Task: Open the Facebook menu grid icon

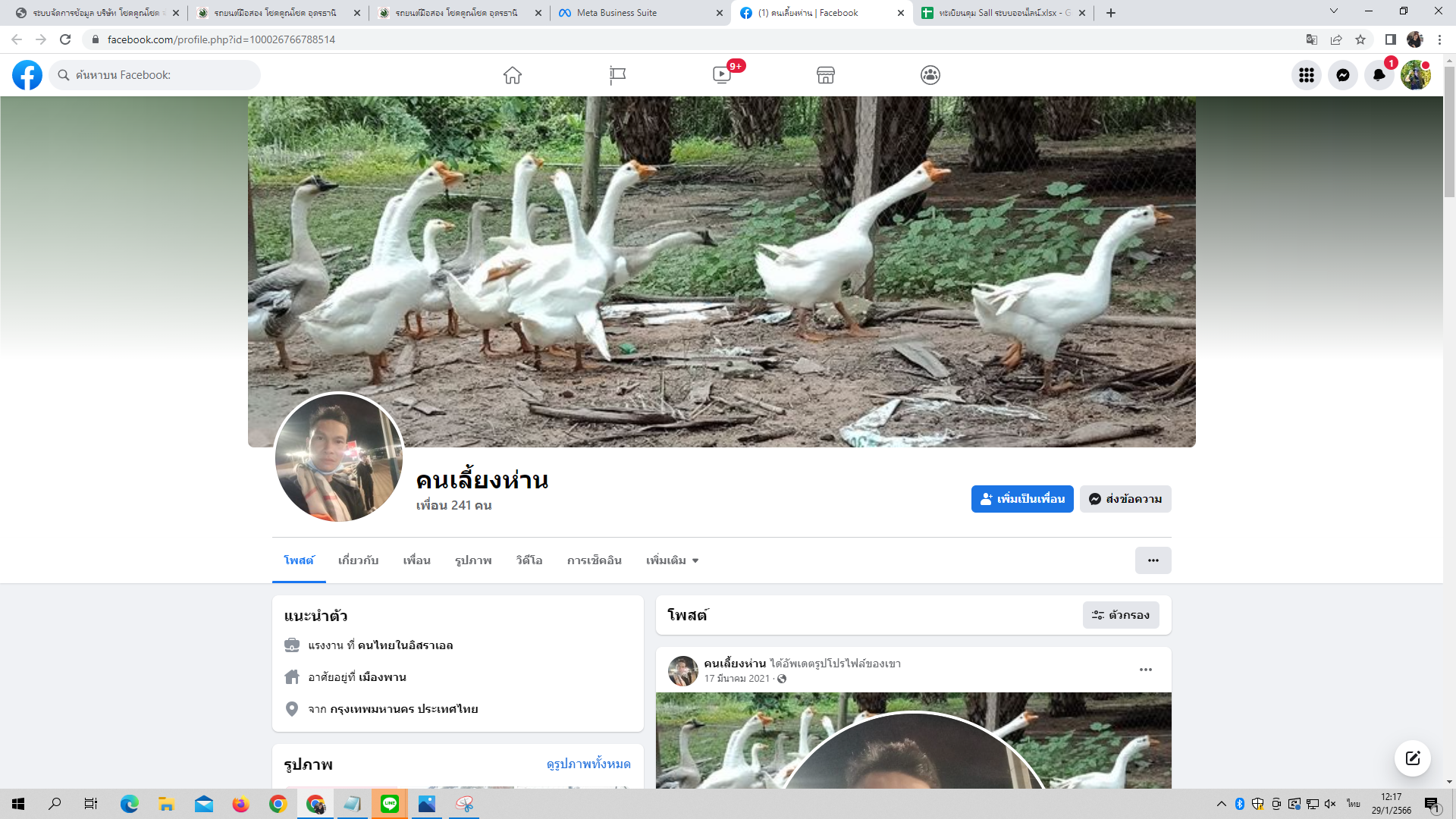Action: click(x=1306, y=75)
